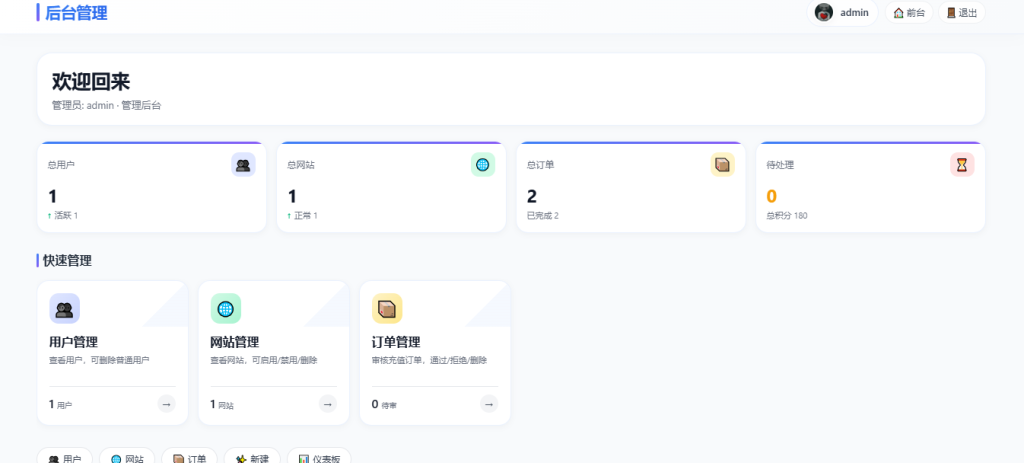Click box icon in 总订单 card

point(722,165)
